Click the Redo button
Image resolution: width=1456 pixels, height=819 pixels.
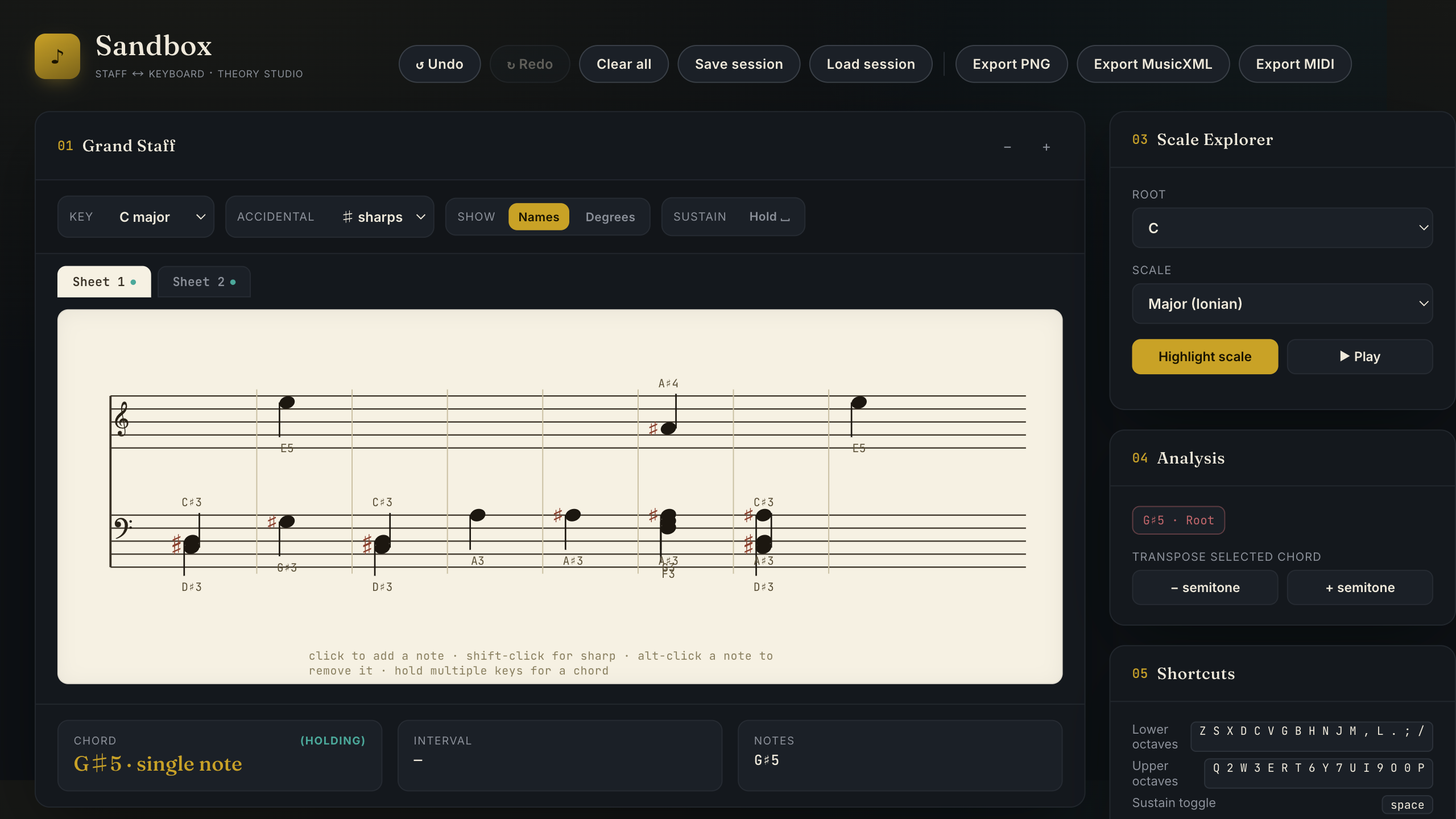[530, 64]
